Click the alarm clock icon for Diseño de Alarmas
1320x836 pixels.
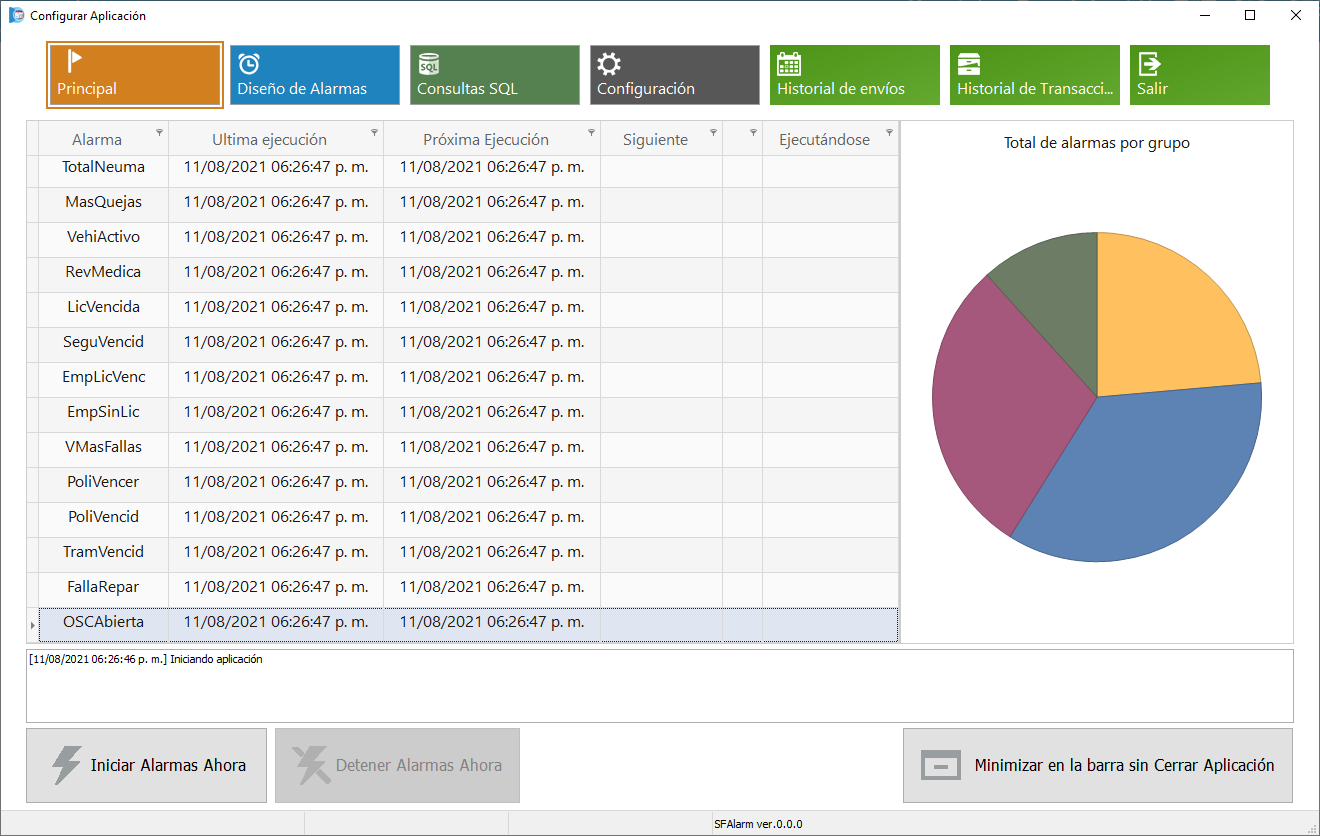[x=249, y=64]
